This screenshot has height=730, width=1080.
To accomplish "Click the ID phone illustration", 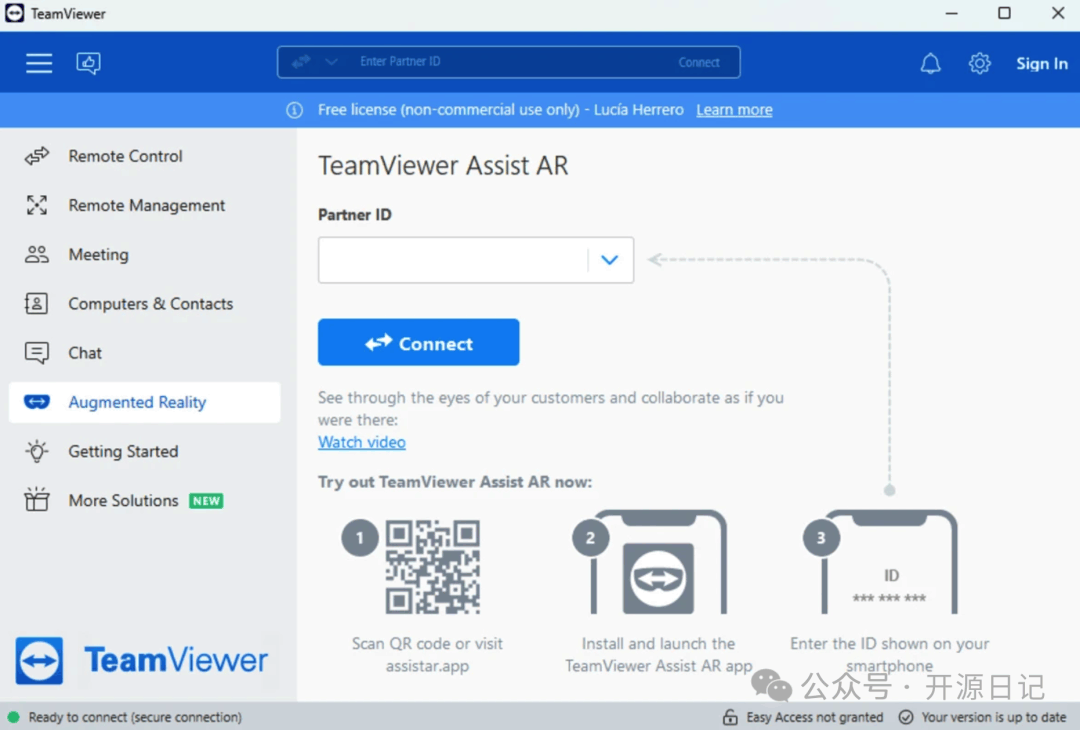I will (x=889, y=562).
